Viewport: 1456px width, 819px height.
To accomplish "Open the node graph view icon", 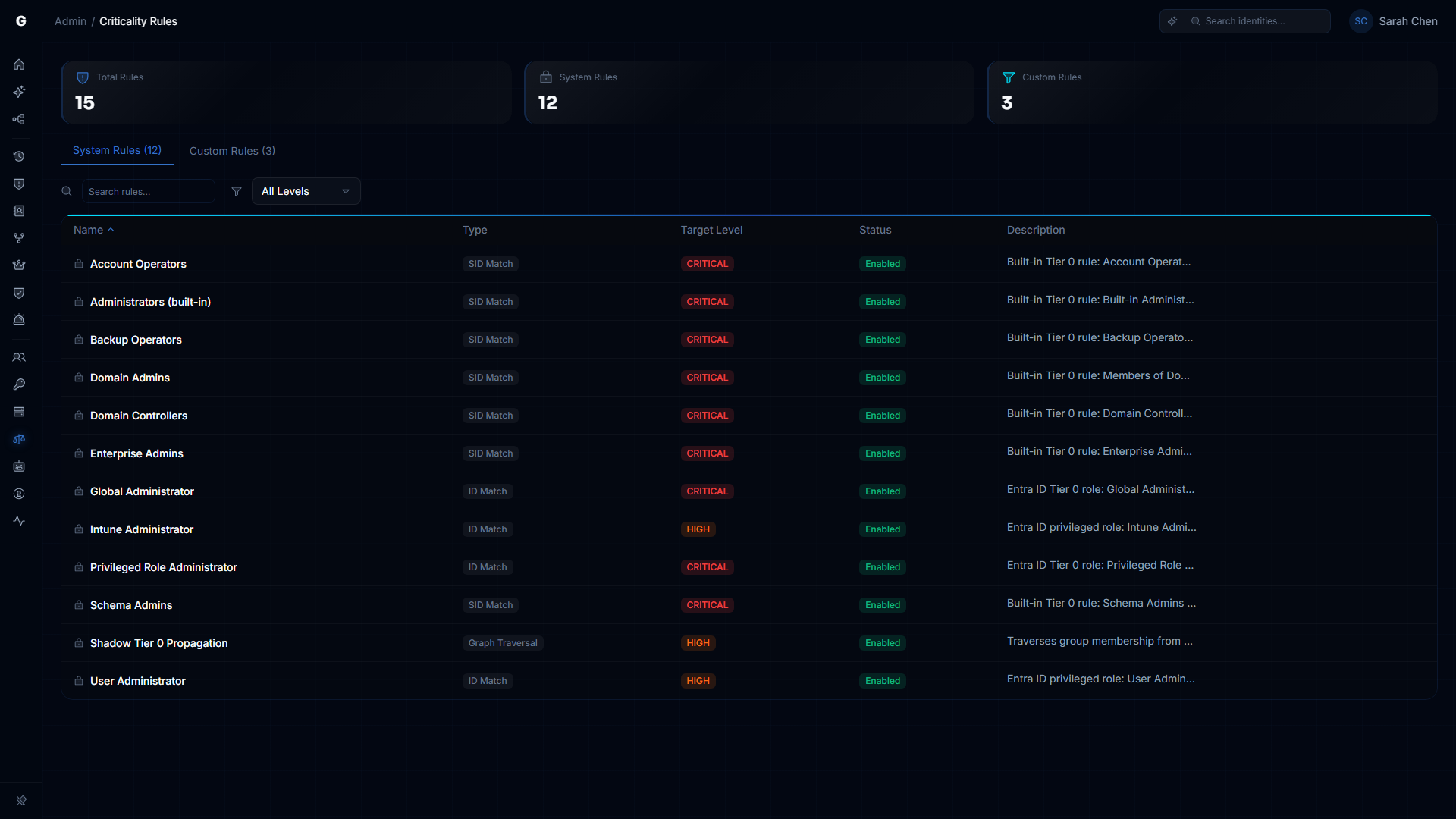I will pos(19,119).
